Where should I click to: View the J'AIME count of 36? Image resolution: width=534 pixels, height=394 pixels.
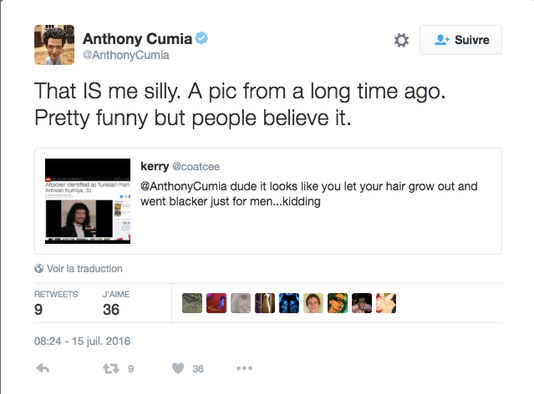pos(116,303)
